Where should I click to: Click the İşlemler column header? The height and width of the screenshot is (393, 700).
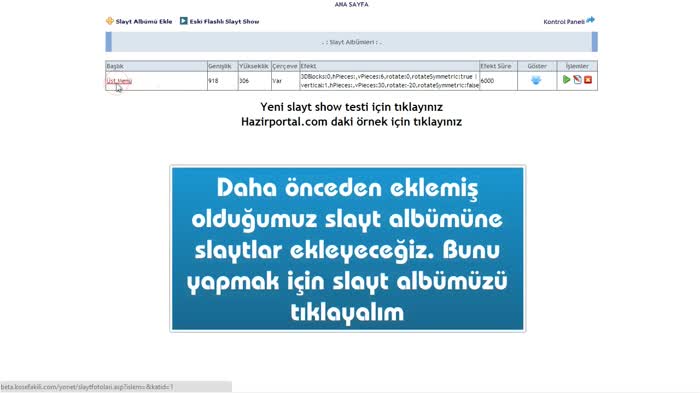pyautogui.click(x=577, y=66)
